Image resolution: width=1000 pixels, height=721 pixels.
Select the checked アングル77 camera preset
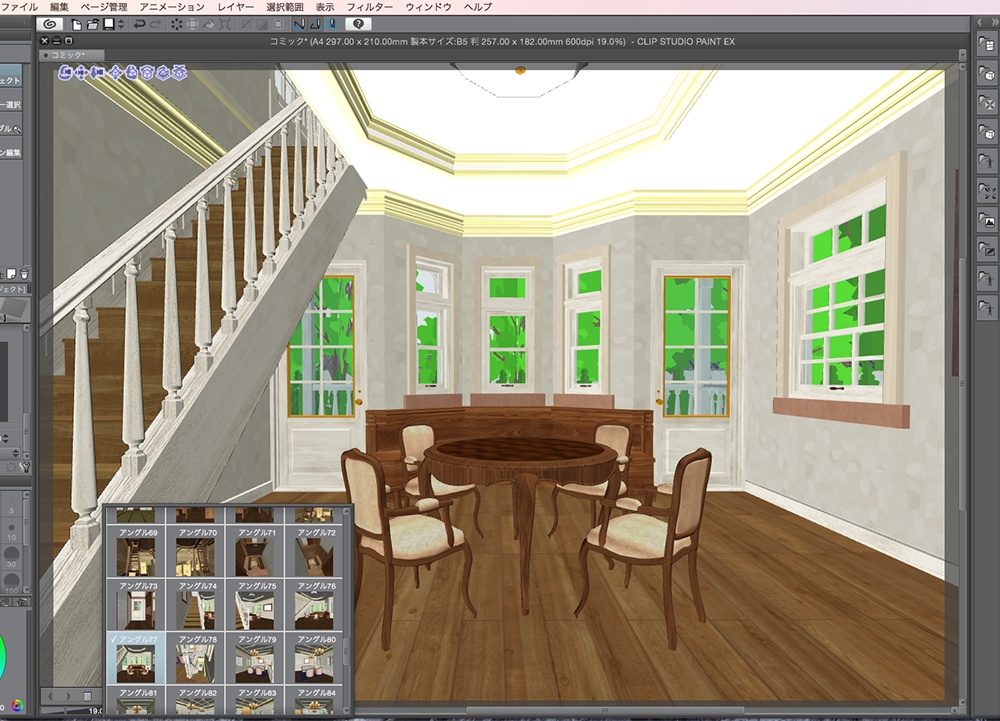(x=136, y=659)
